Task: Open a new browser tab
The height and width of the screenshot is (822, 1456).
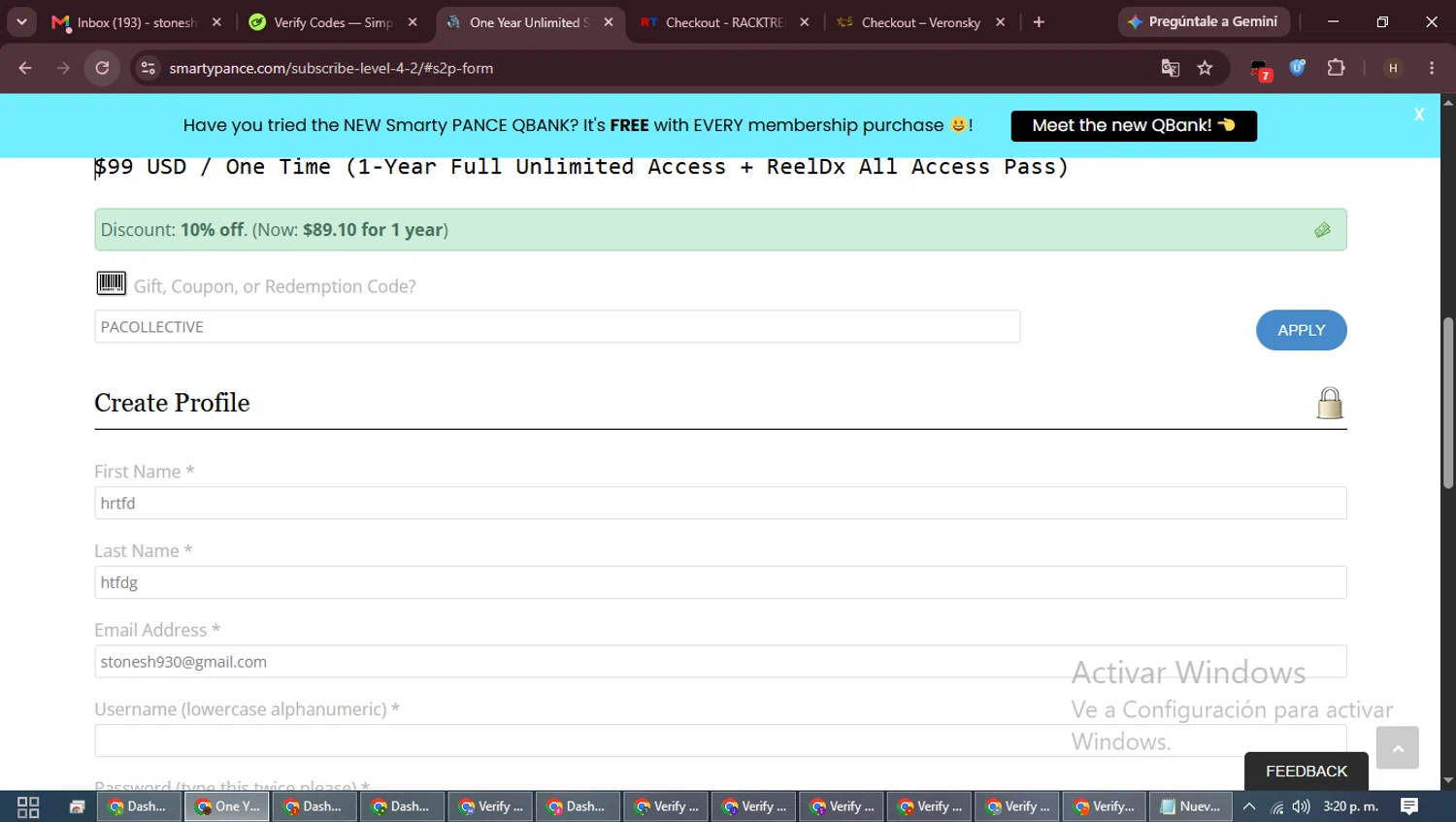Action: (x=1039, y=22)
